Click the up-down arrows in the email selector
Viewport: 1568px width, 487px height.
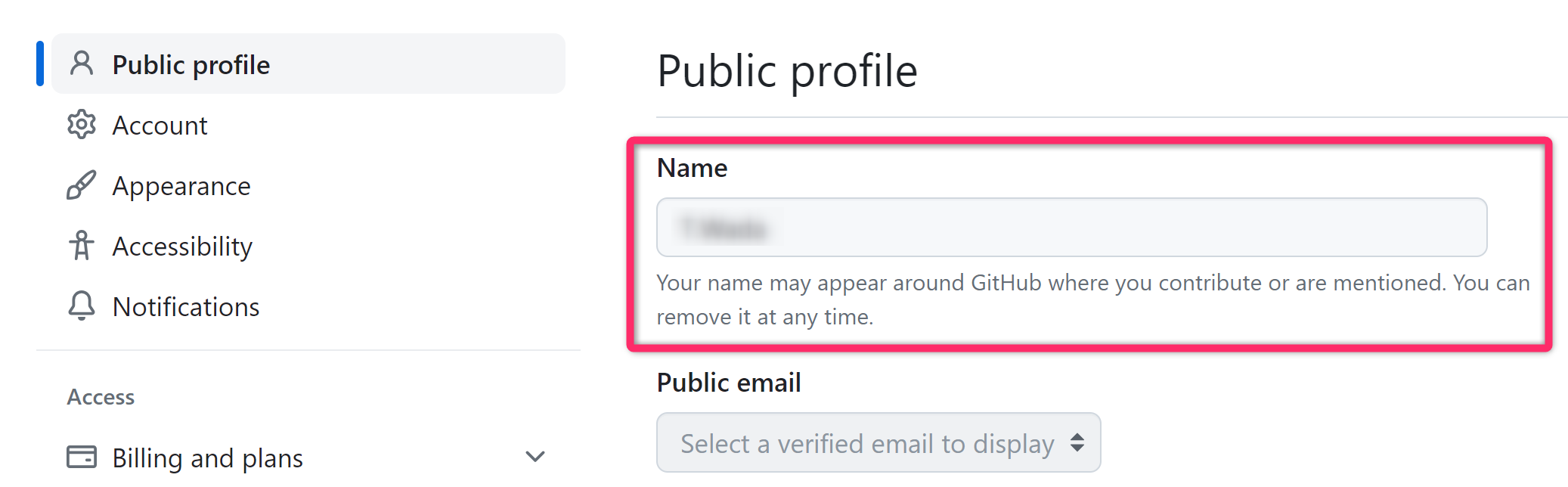(x=1077, y=443)
